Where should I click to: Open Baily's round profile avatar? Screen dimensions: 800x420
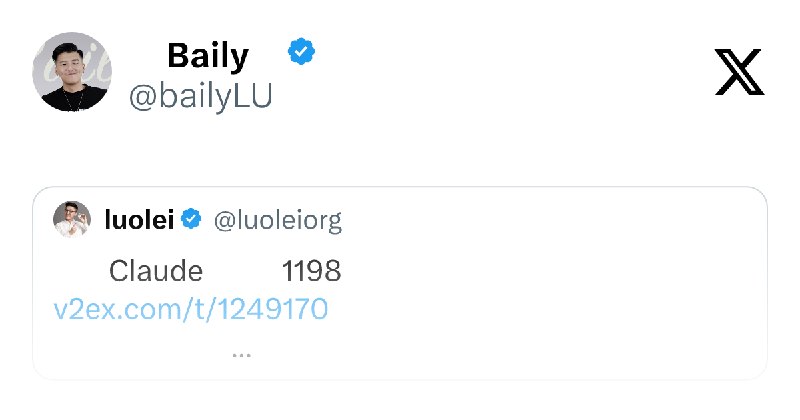[x=72, y=71]
